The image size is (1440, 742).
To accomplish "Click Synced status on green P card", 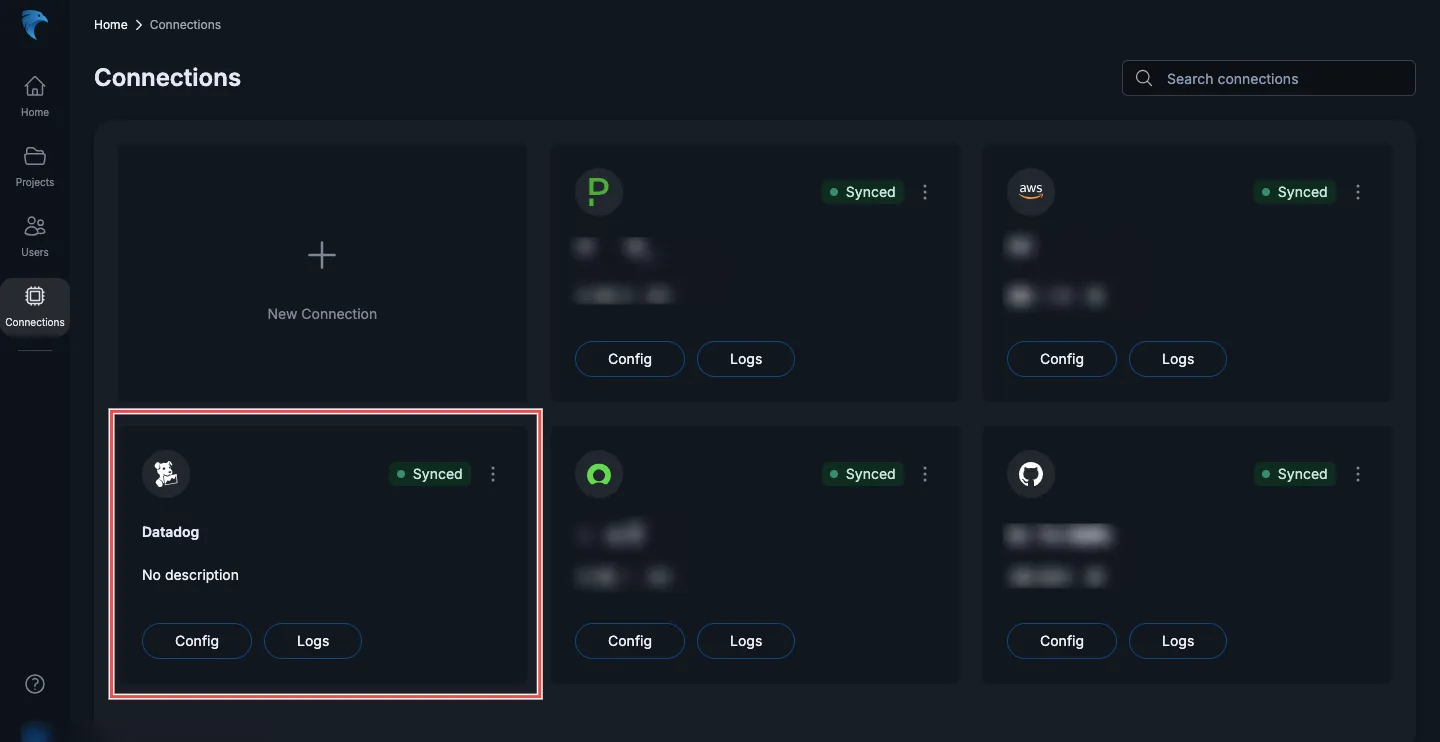I will coord(863,192).
